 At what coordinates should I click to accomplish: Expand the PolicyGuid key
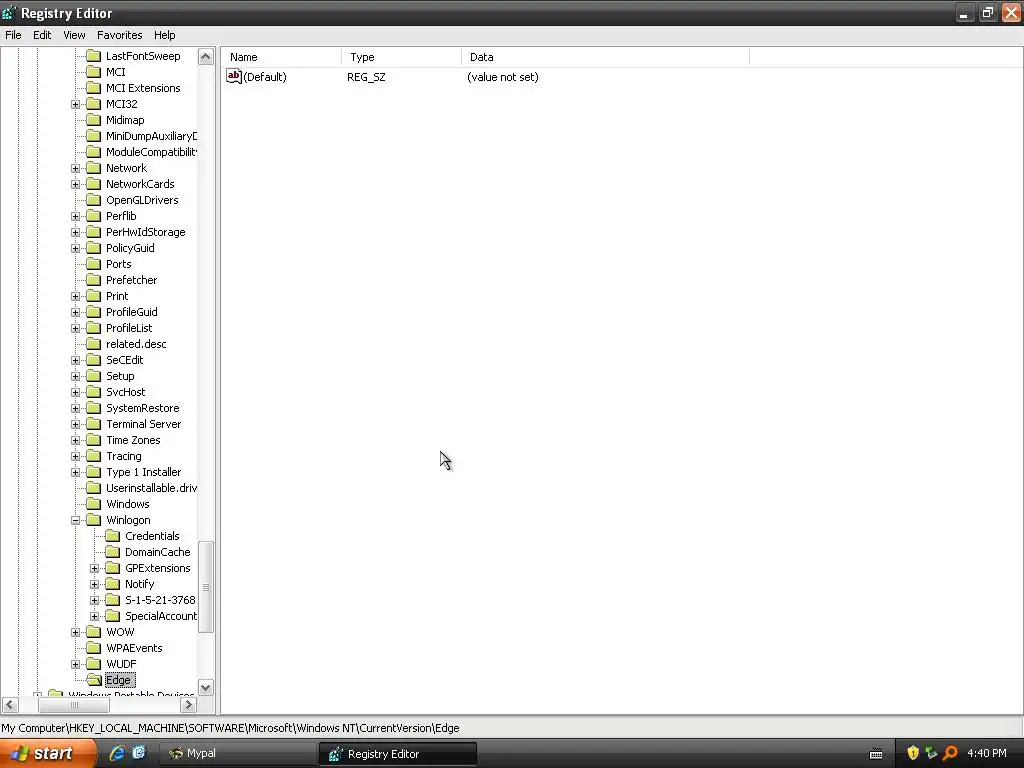pyautogui.click(x=76, y=248)
